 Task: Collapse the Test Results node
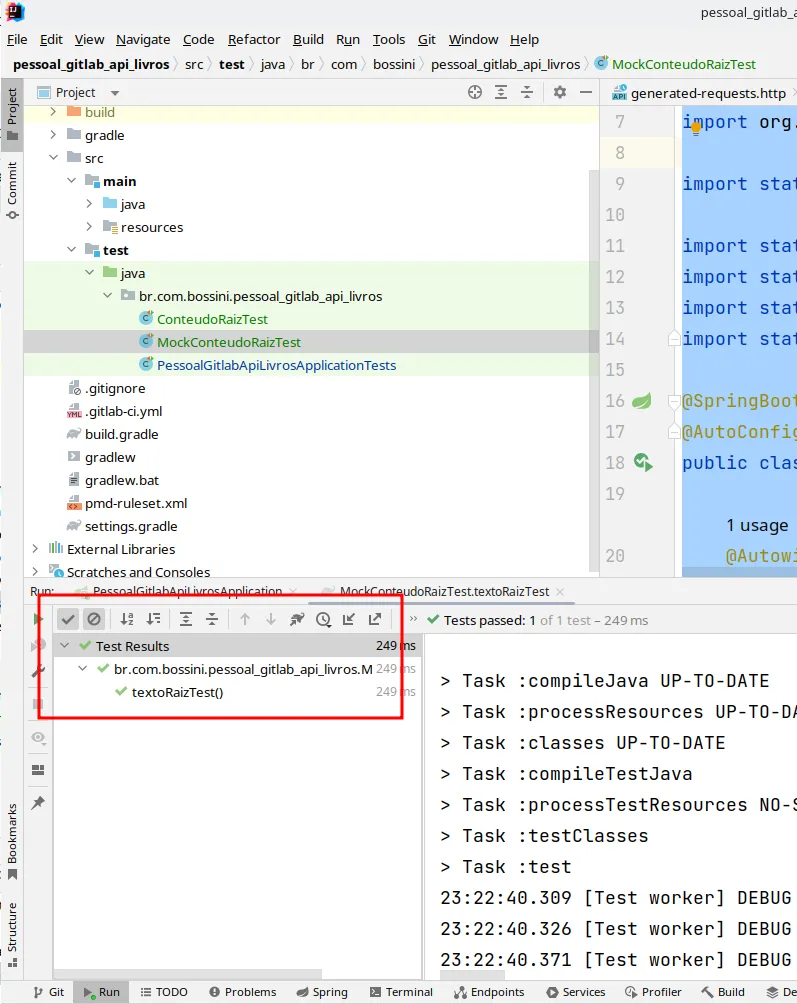tap(65, 645)
